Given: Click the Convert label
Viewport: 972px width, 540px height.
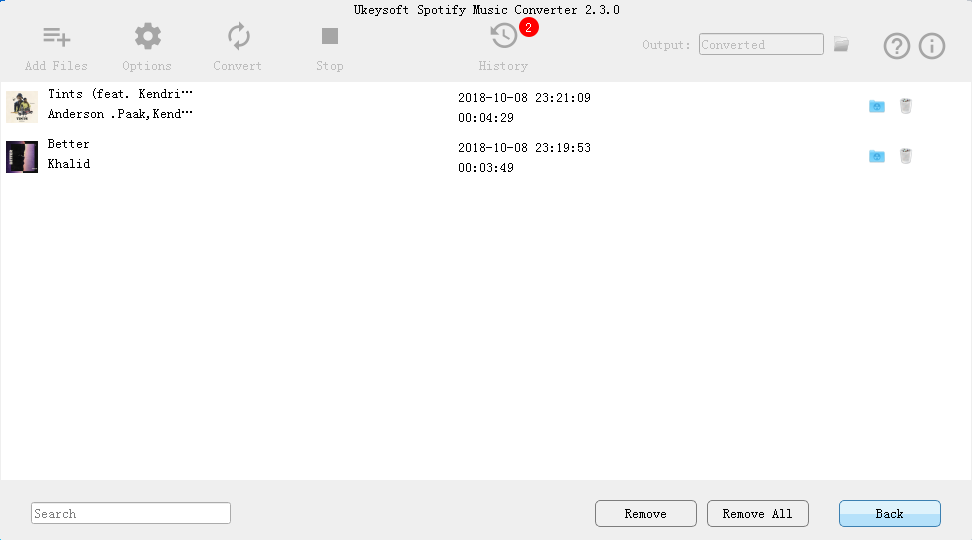Looking at the screenshot, I should pyautogui.click(x=237, y=66).
